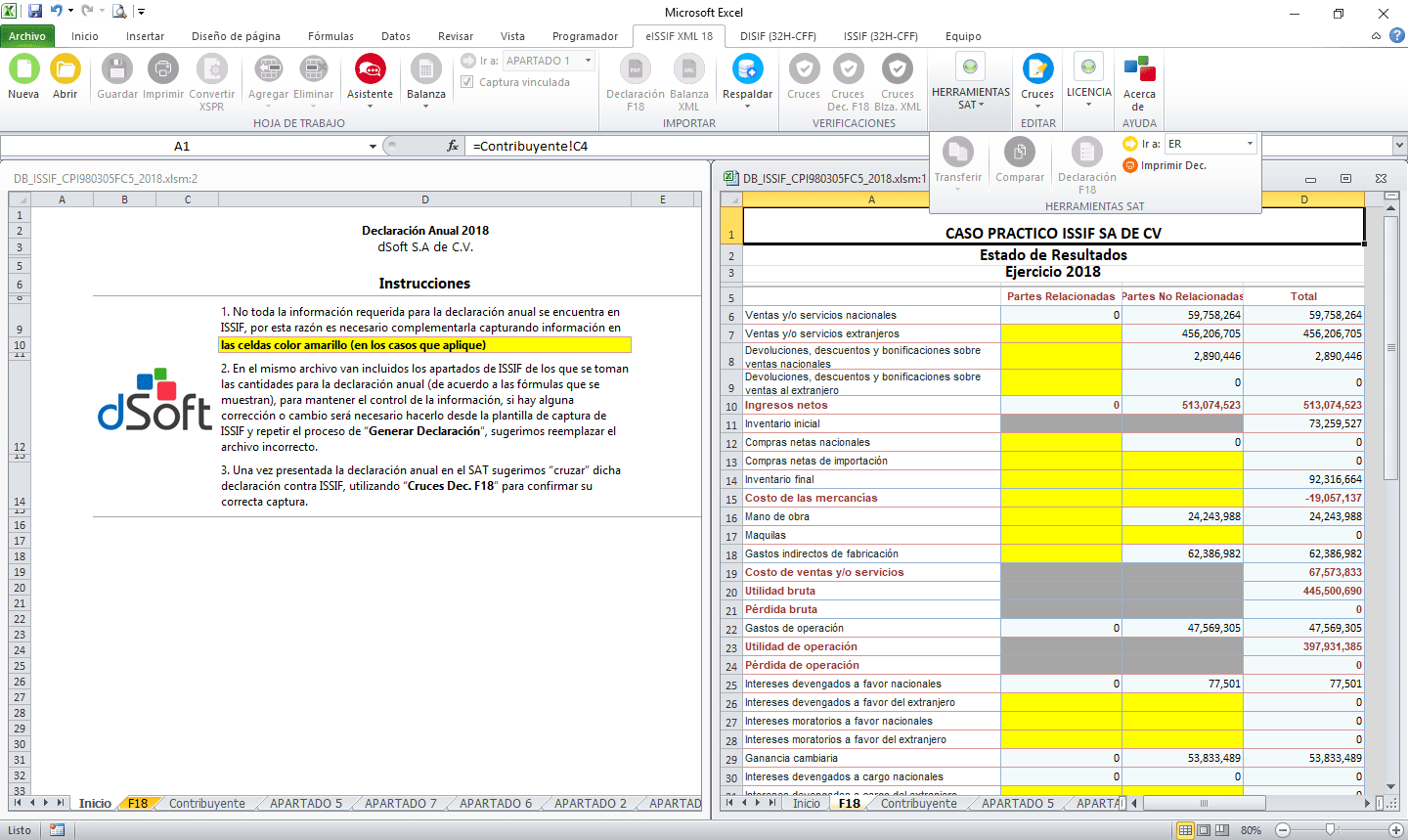Click Imprimir Dec. in the SAT tools
The width and height of the screenshot is (1408, 840).
(x=1173, y=166)
